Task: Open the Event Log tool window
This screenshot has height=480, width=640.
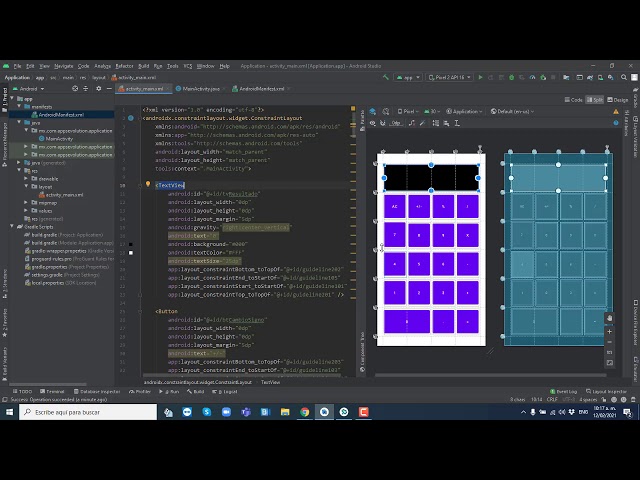Action: coord(563,391)
